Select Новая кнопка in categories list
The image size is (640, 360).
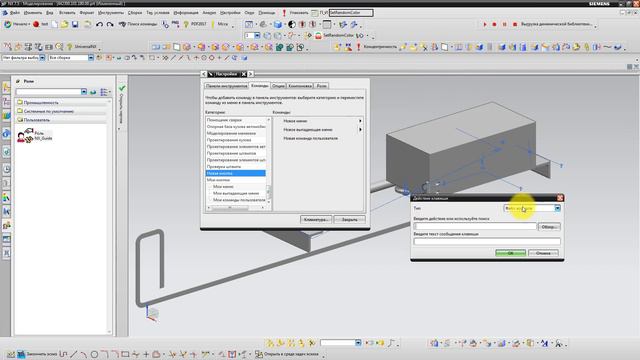pos(236,173)
